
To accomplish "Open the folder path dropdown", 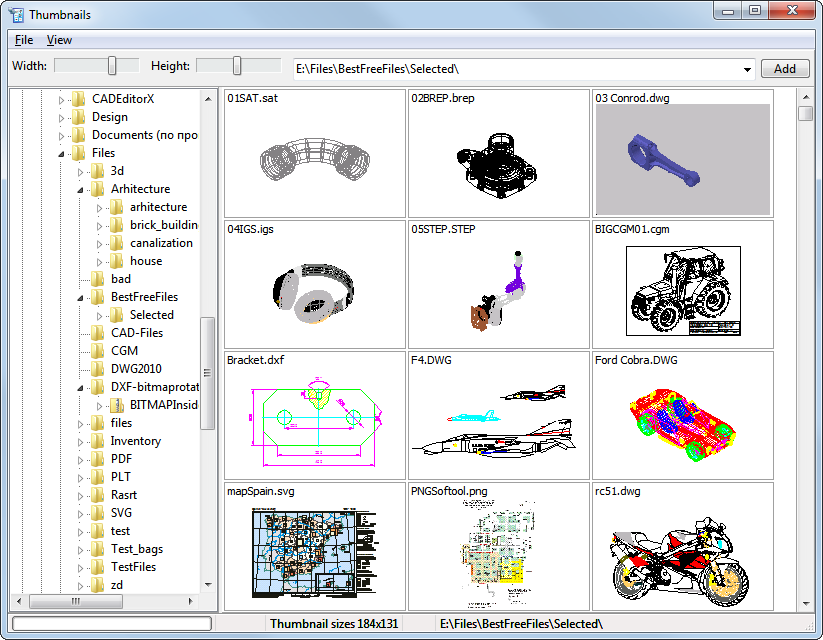I will tap(747, 69).
